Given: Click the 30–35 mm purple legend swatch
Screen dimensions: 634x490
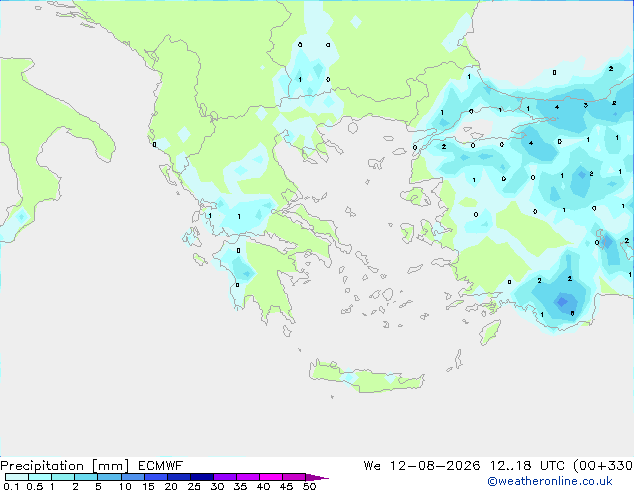Looking at the screenshot, I should point(224,477).
